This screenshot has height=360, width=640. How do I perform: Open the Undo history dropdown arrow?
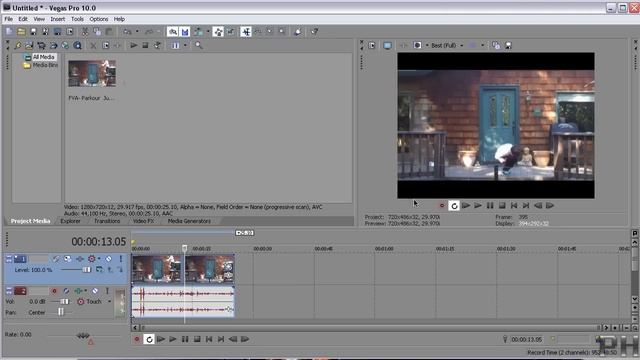[x=137, y=31]
